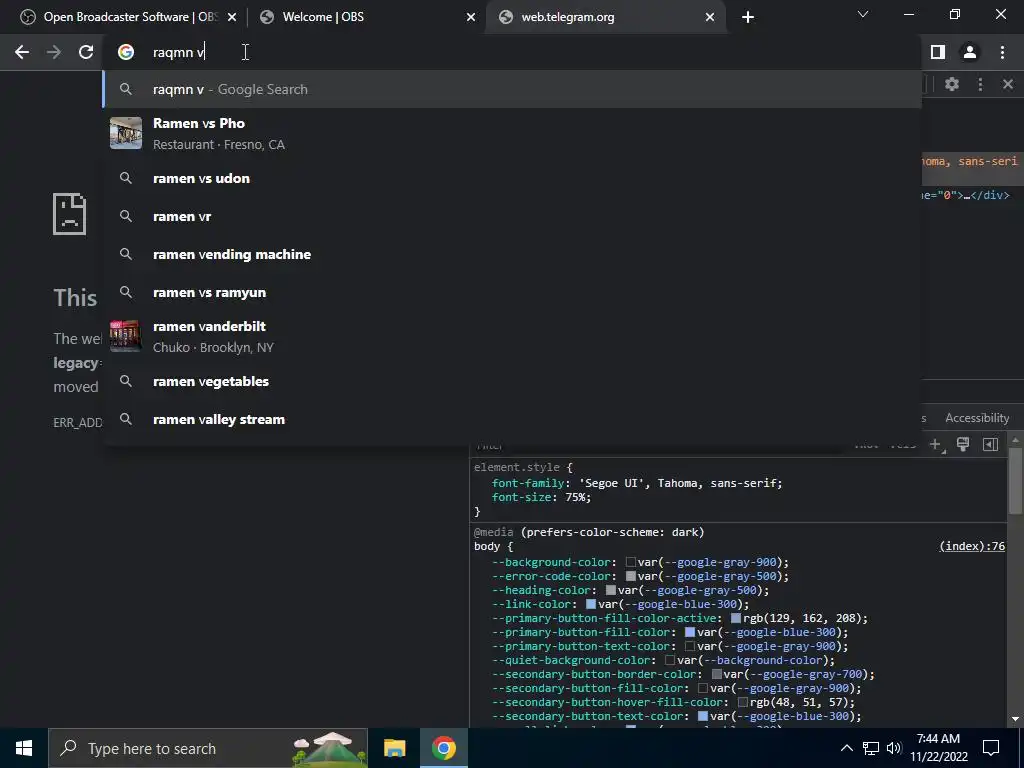Toggle the browser side panel
1024x768 pixels.
point(938,52)
